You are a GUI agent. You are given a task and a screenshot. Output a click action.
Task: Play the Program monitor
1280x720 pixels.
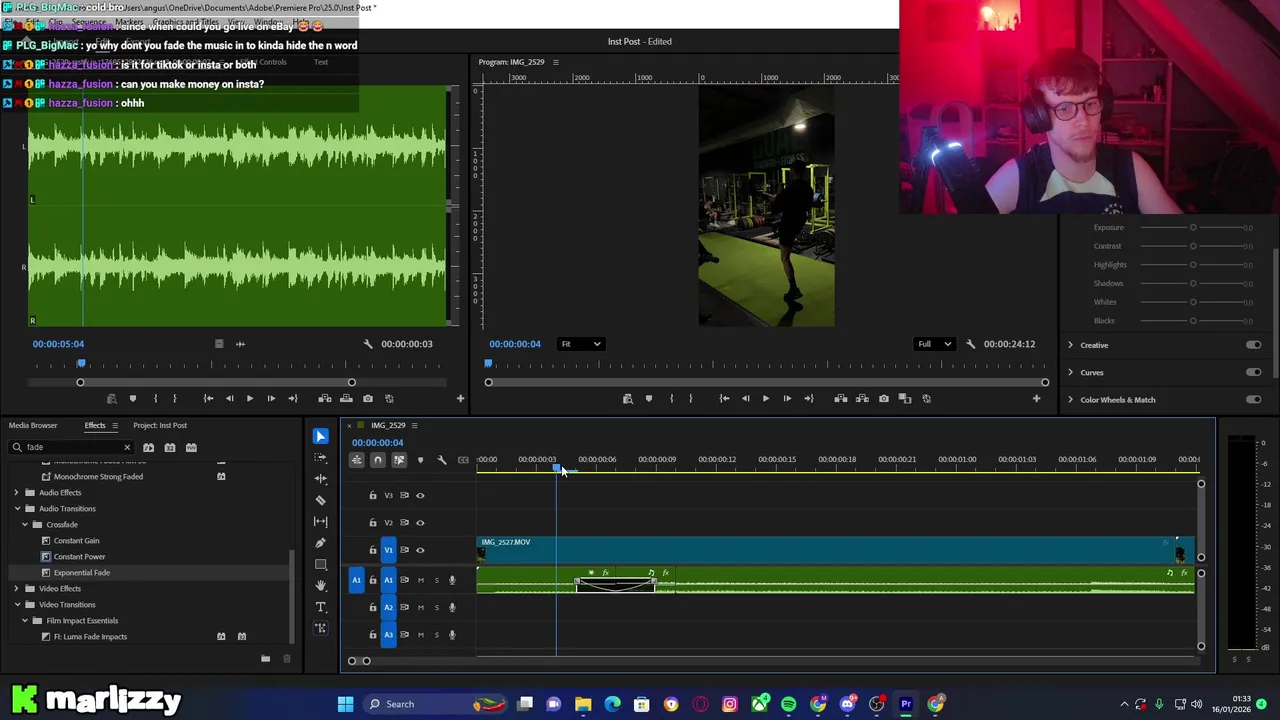tap(766, 398)
